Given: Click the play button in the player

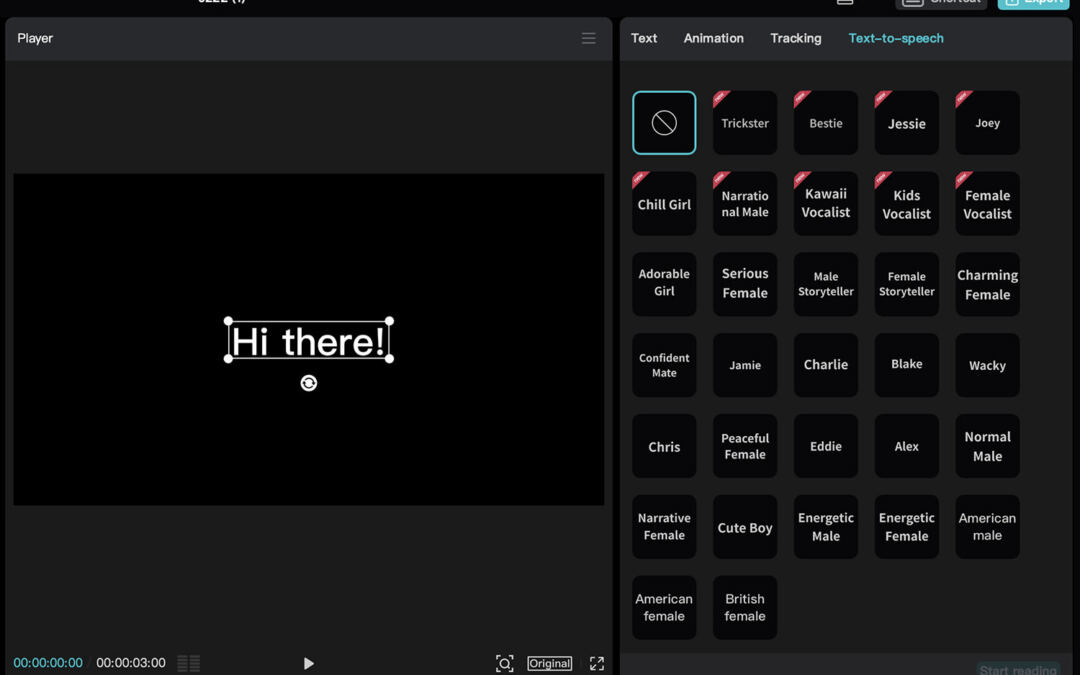Looking at the screenshot, I should 308,663.
